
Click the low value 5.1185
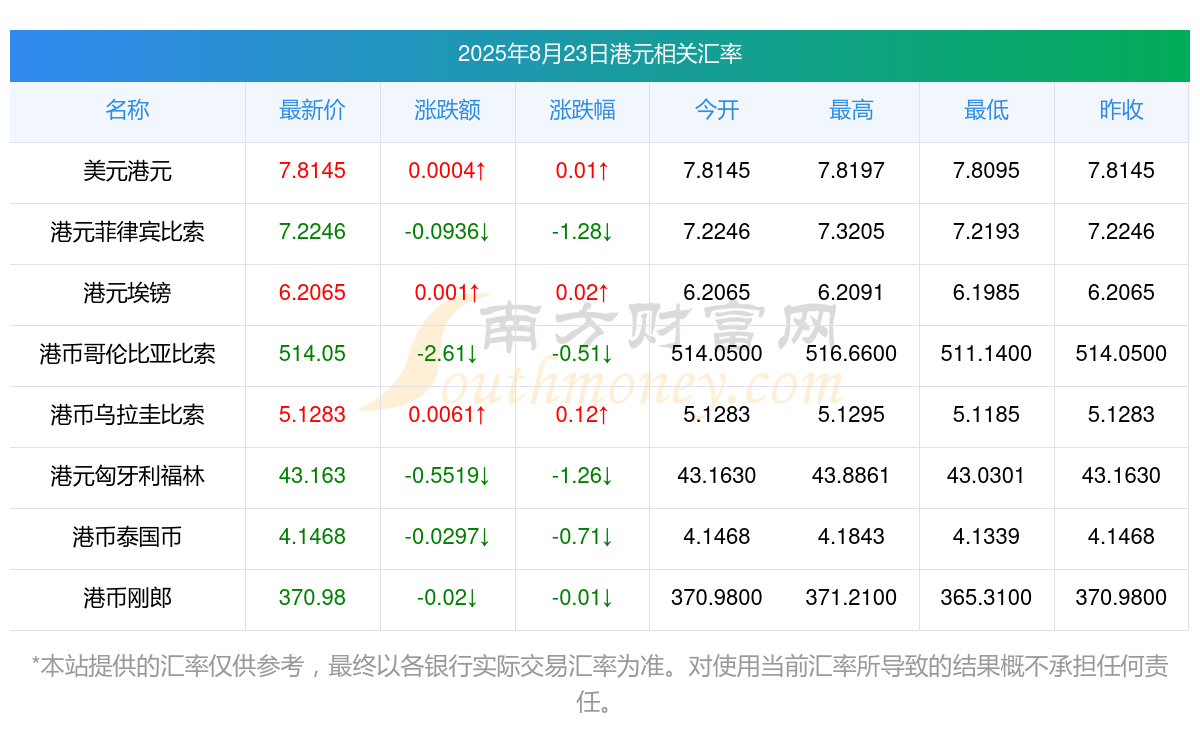[x=986, y=415]
